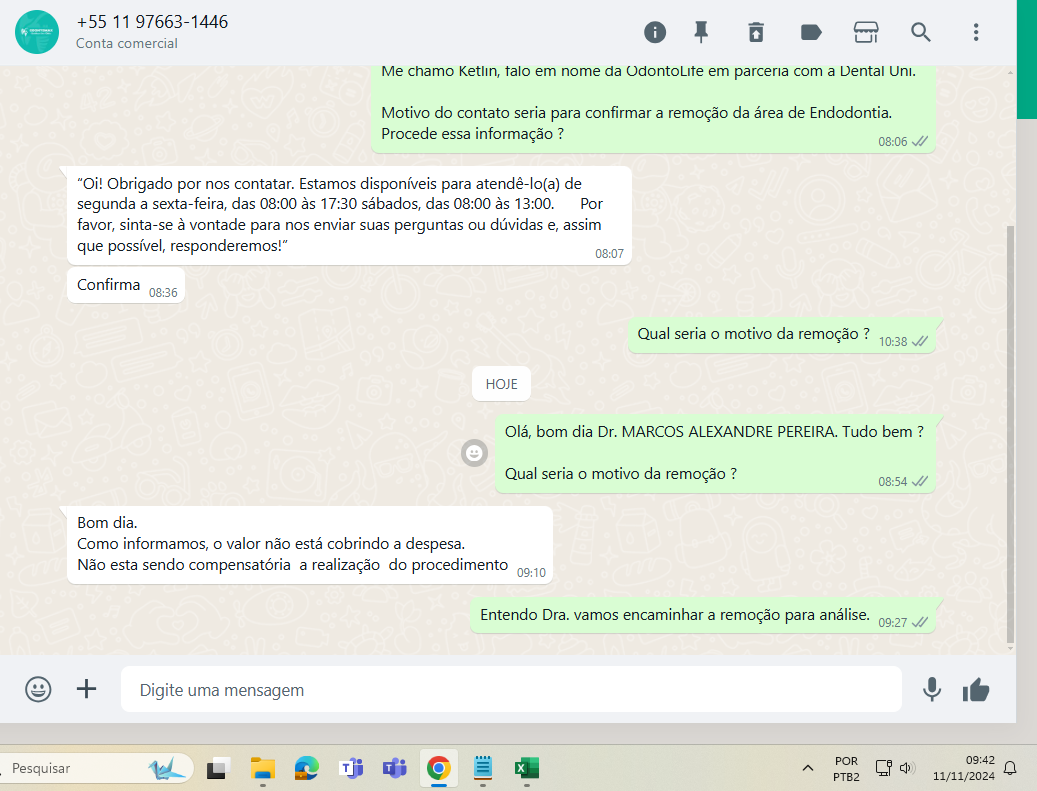Open the clock showing 09:42 11/11/2024
The height and width of the screenshot is (791, 1037).
pyautogui.click(x=964, y=768)
